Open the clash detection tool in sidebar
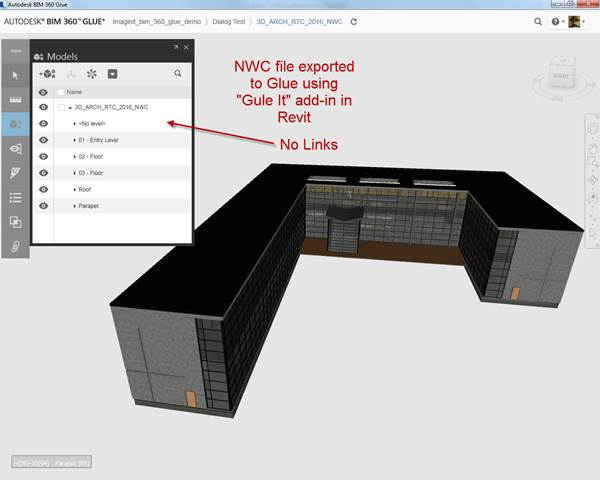This screenshot has height=480, width=600. [x=15, y=222]
